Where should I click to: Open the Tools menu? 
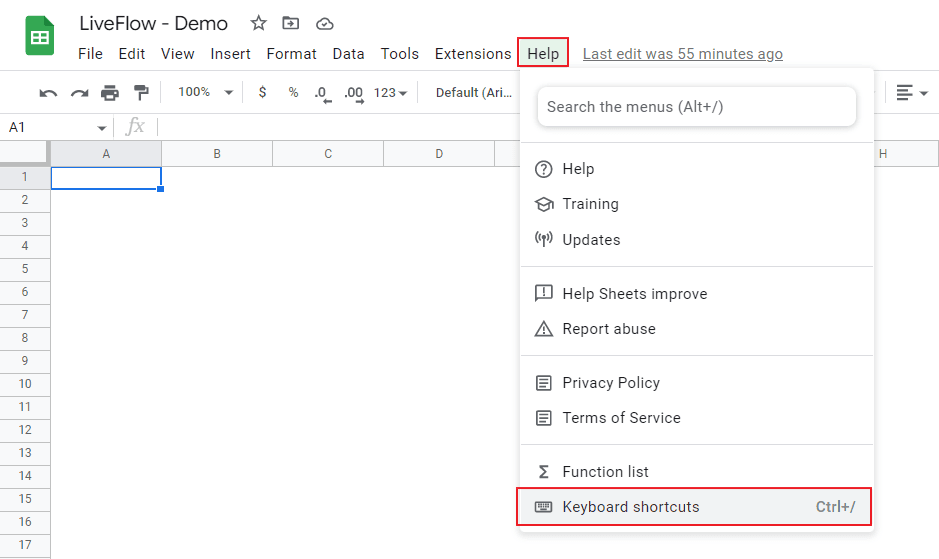pyautogui.click(x=399, y=54)
